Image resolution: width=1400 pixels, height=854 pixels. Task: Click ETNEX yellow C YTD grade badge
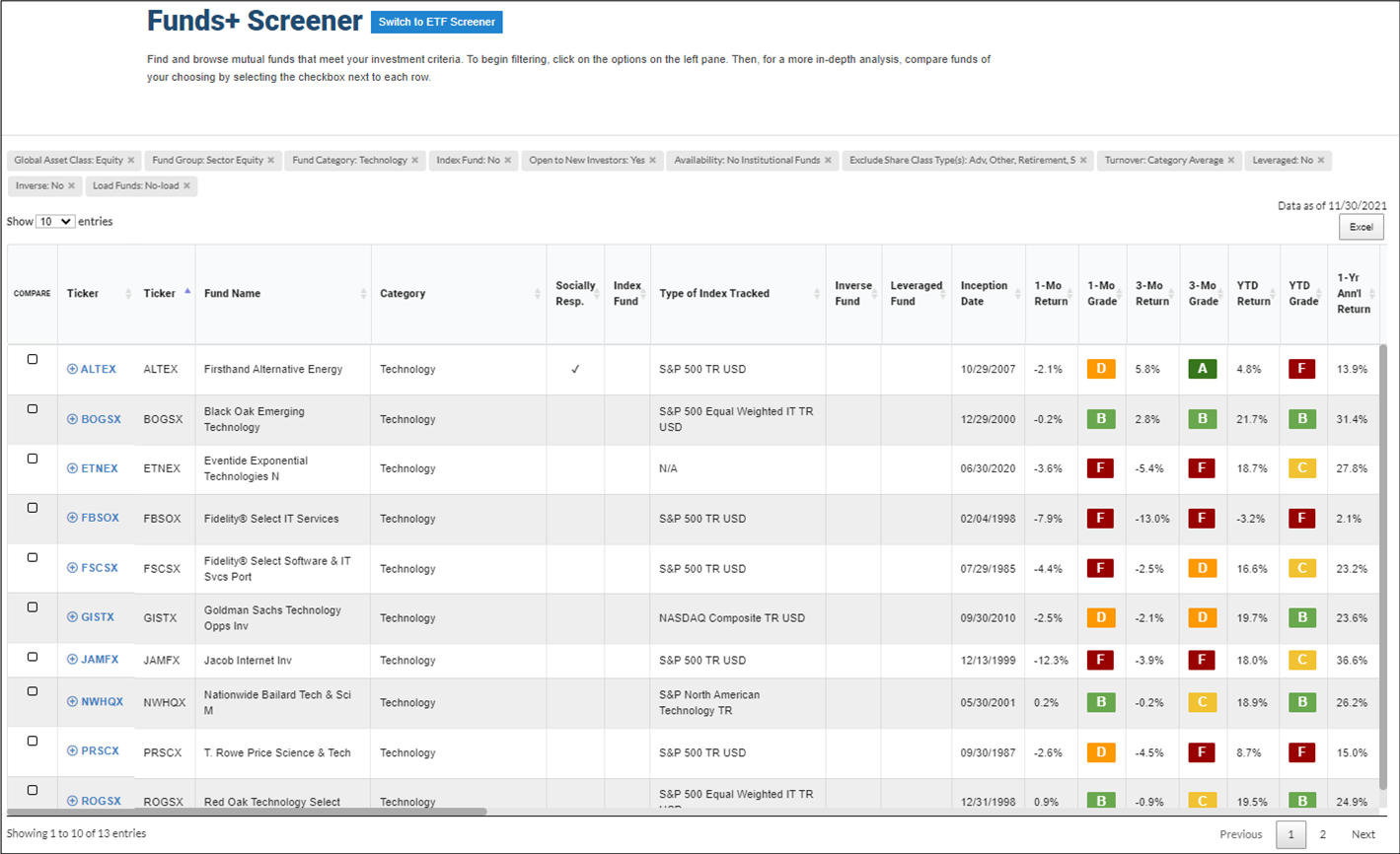(1302, 468)
